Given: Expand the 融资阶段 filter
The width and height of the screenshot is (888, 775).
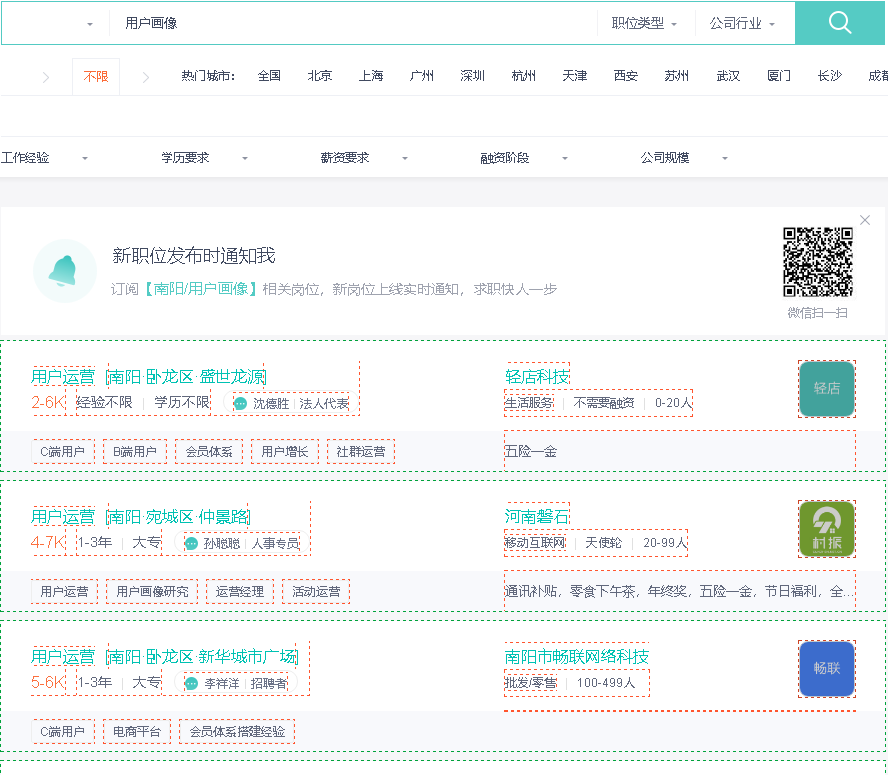Looking at the screenshot, I should pos(524,157).
